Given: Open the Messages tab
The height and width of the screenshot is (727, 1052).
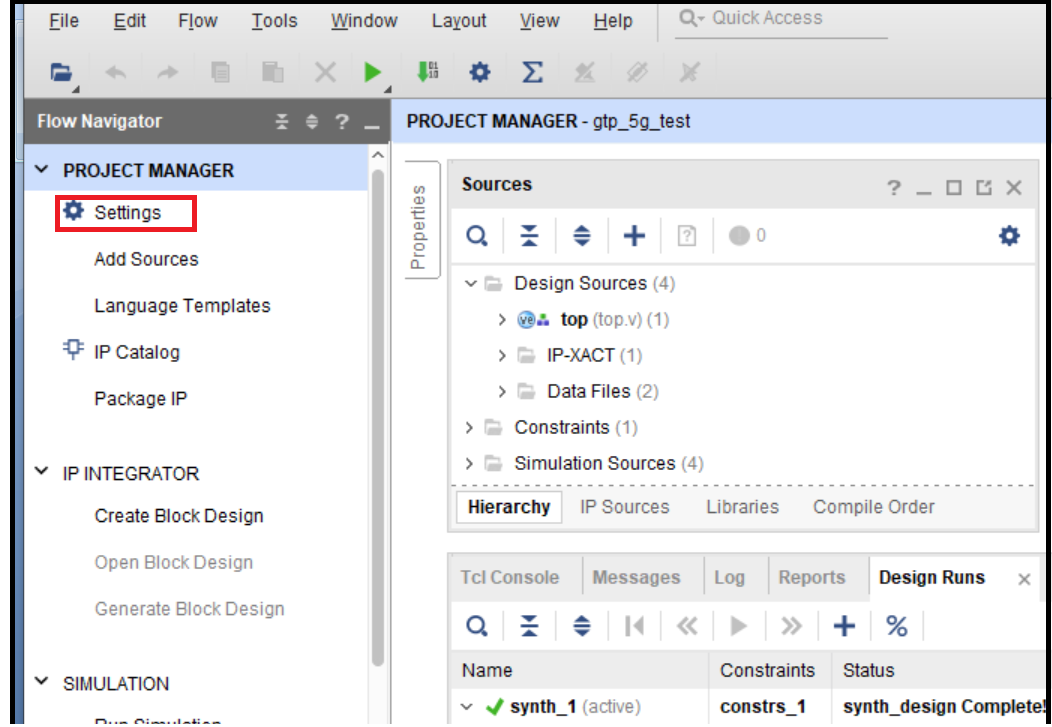Looking at the screenshot, I should 636,577.
